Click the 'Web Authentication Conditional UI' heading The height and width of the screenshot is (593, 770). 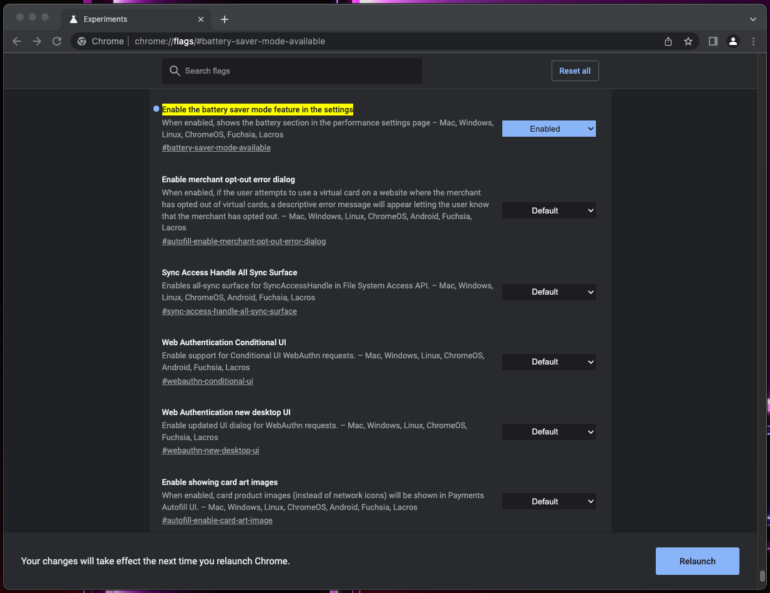(224, 342)
